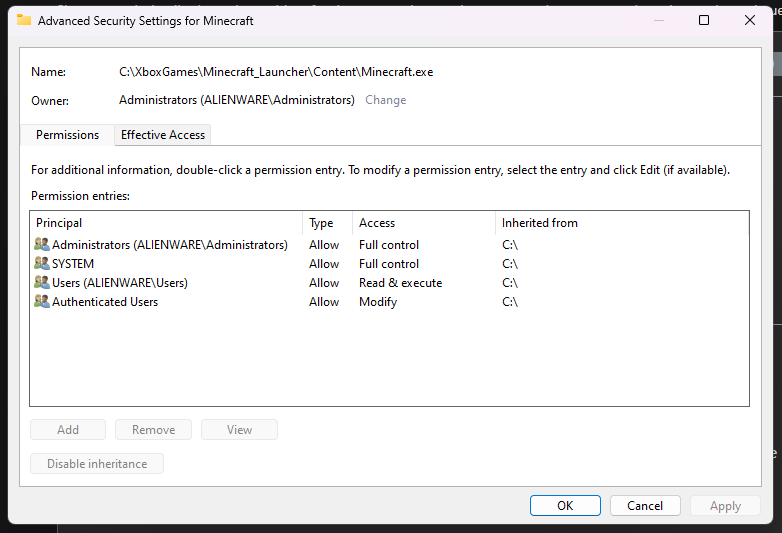Click Full control in Administrators row
The width and height of the screenshot is (782, 533).
[x=389, y=245]
